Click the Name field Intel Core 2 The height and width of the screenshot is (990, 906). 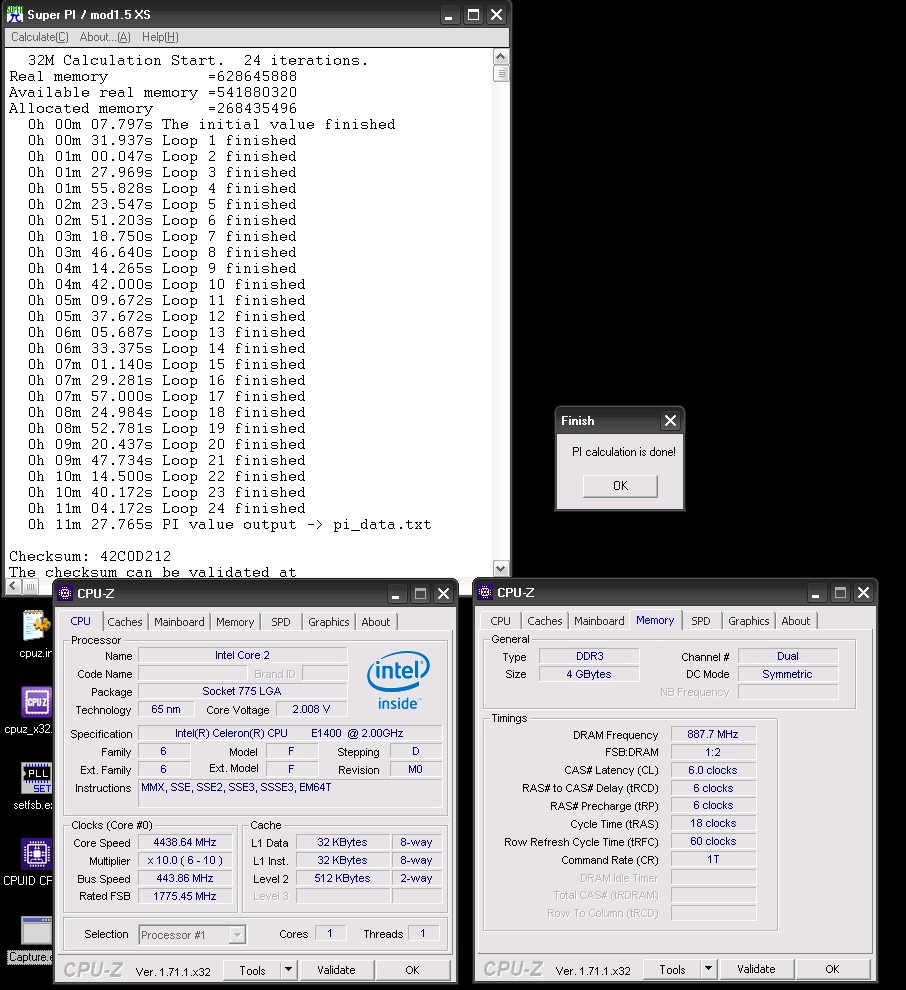click(x=242, y=655)
